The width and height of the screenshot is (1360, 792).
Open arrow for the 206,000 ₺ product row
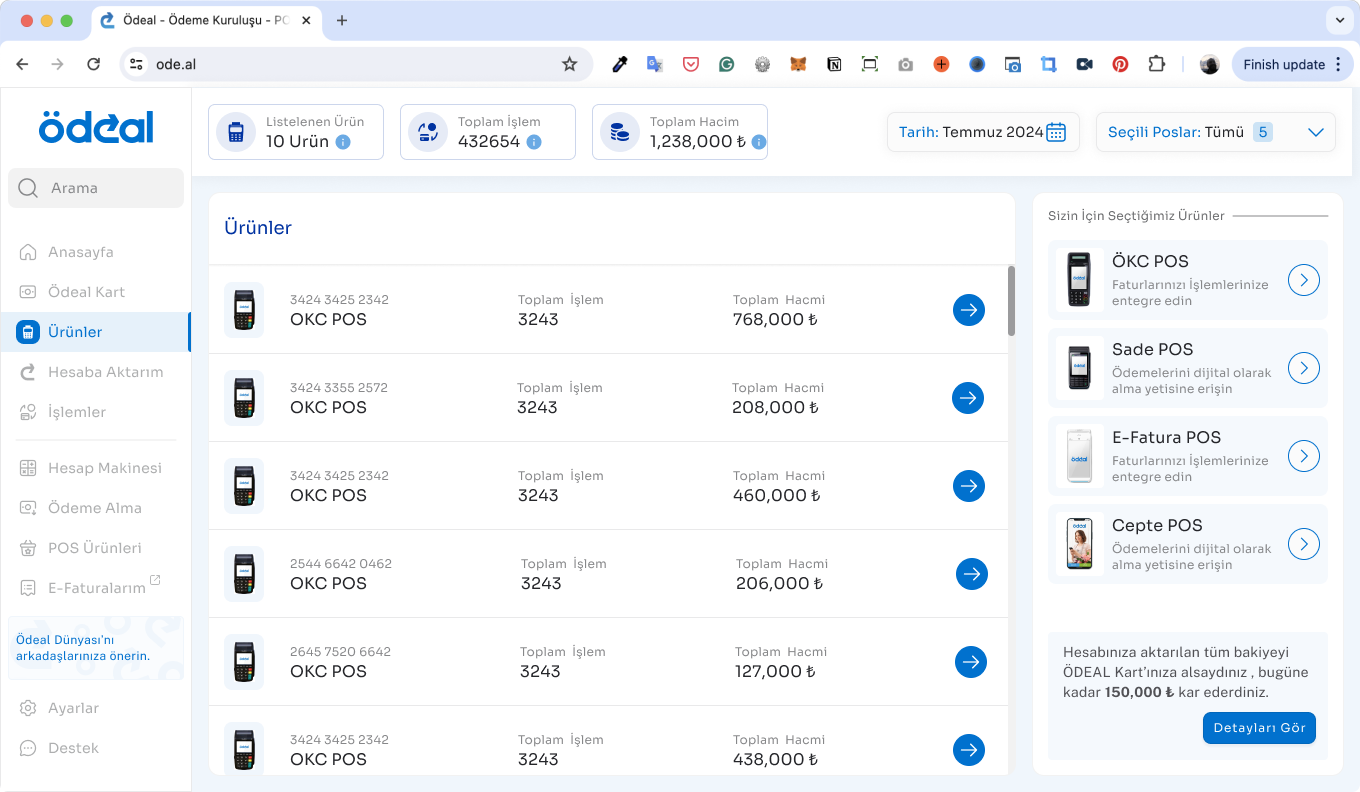971,574
